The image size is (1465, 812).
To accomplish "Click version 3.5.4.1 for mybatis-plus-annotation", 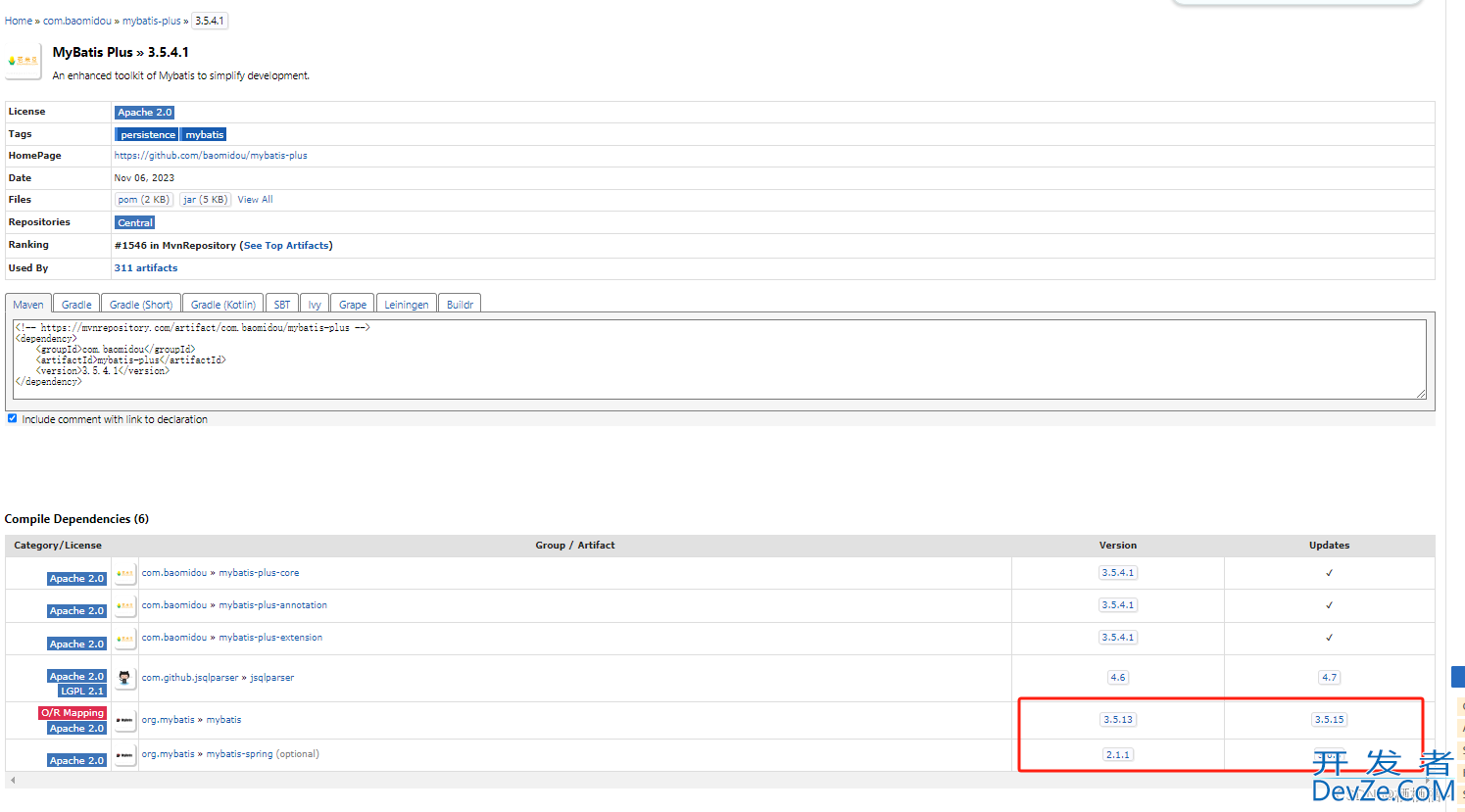I will pyautogui.click(x=1118, y=605).
